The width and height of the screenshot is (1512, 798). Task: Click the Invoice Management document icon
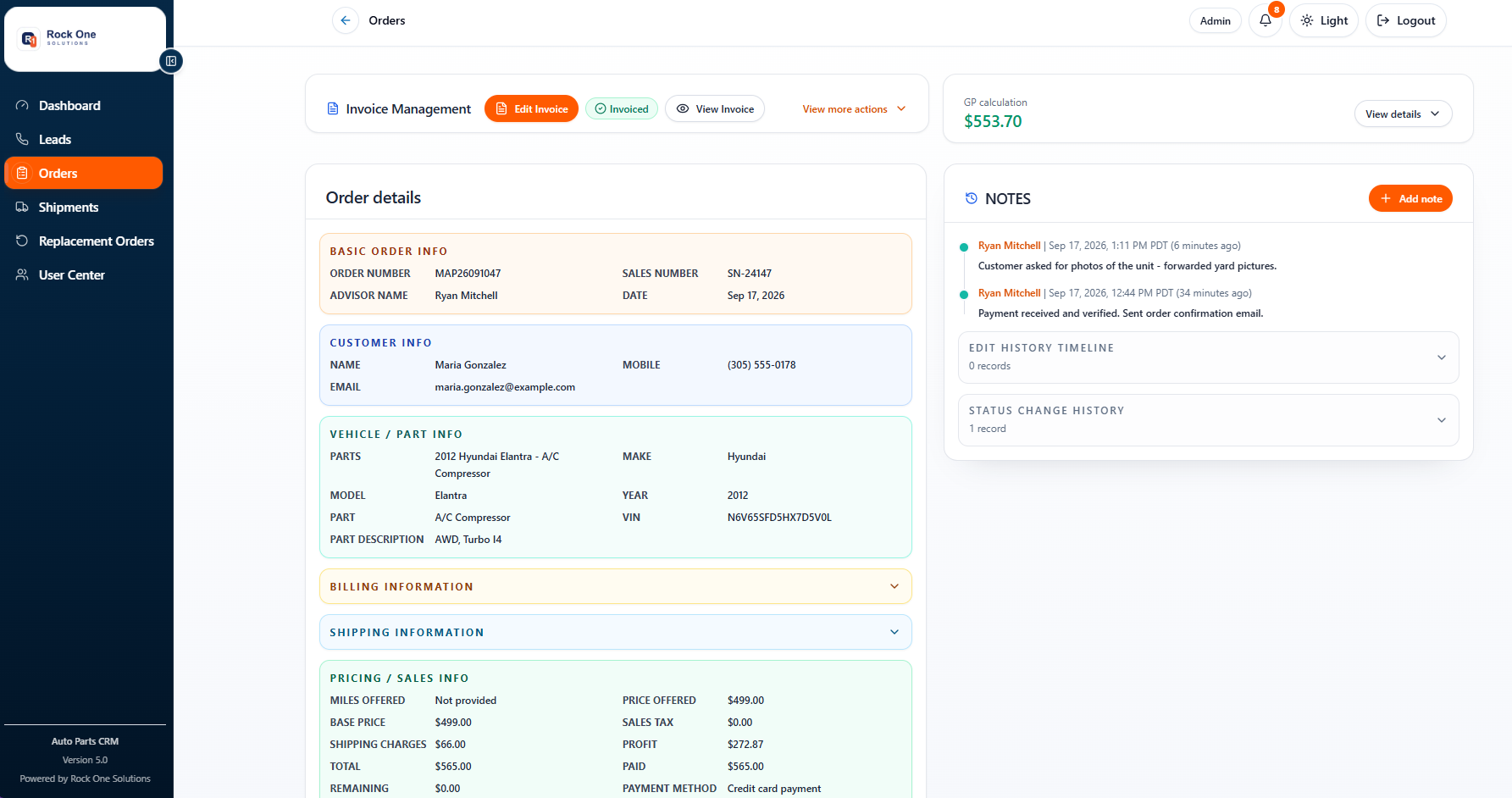[333, 109]
